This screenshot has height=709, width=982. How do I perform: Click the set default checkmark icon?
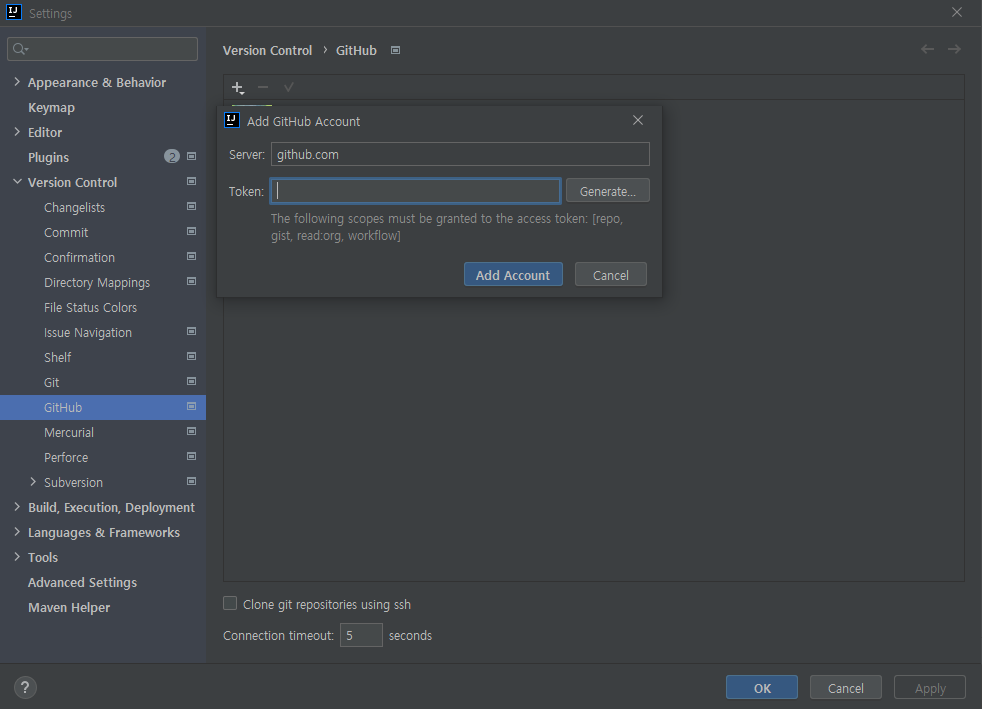pos(288,88)
